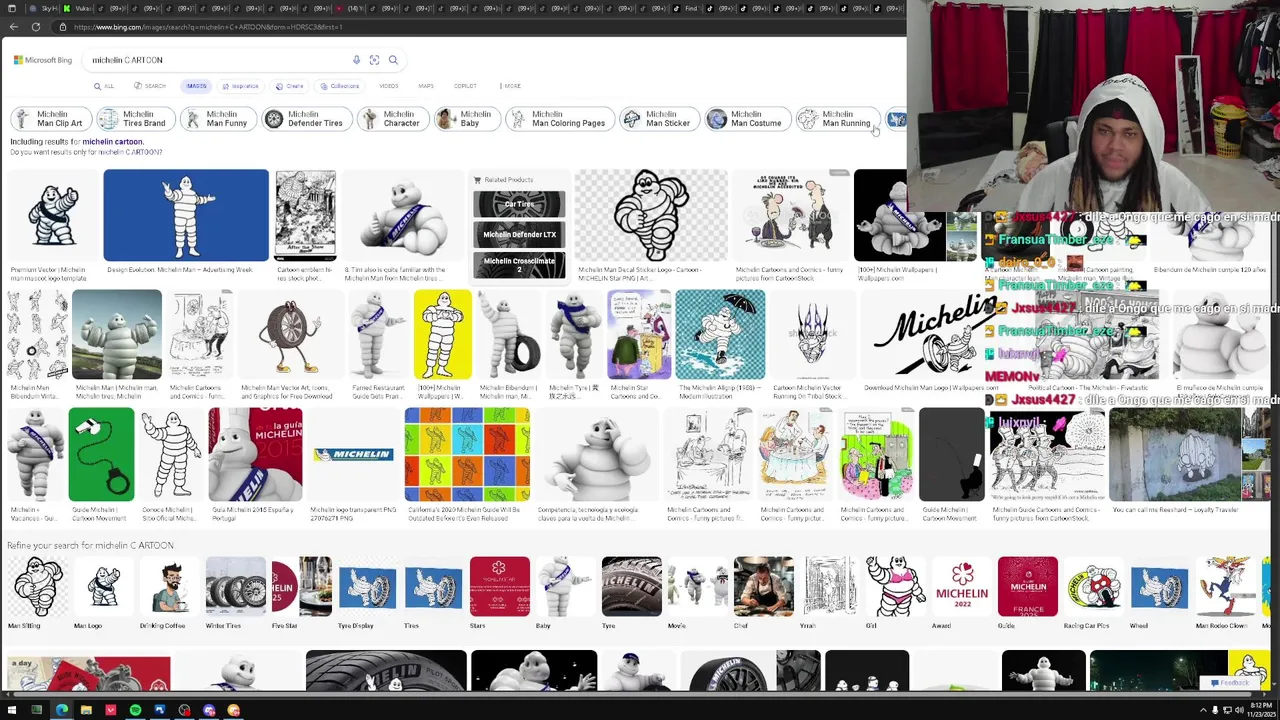Image resolution: width=1280 pixels, height=720 pixels.
Task: Open the blue Design Evolution Michelin Man image
Action: (186, 215)
